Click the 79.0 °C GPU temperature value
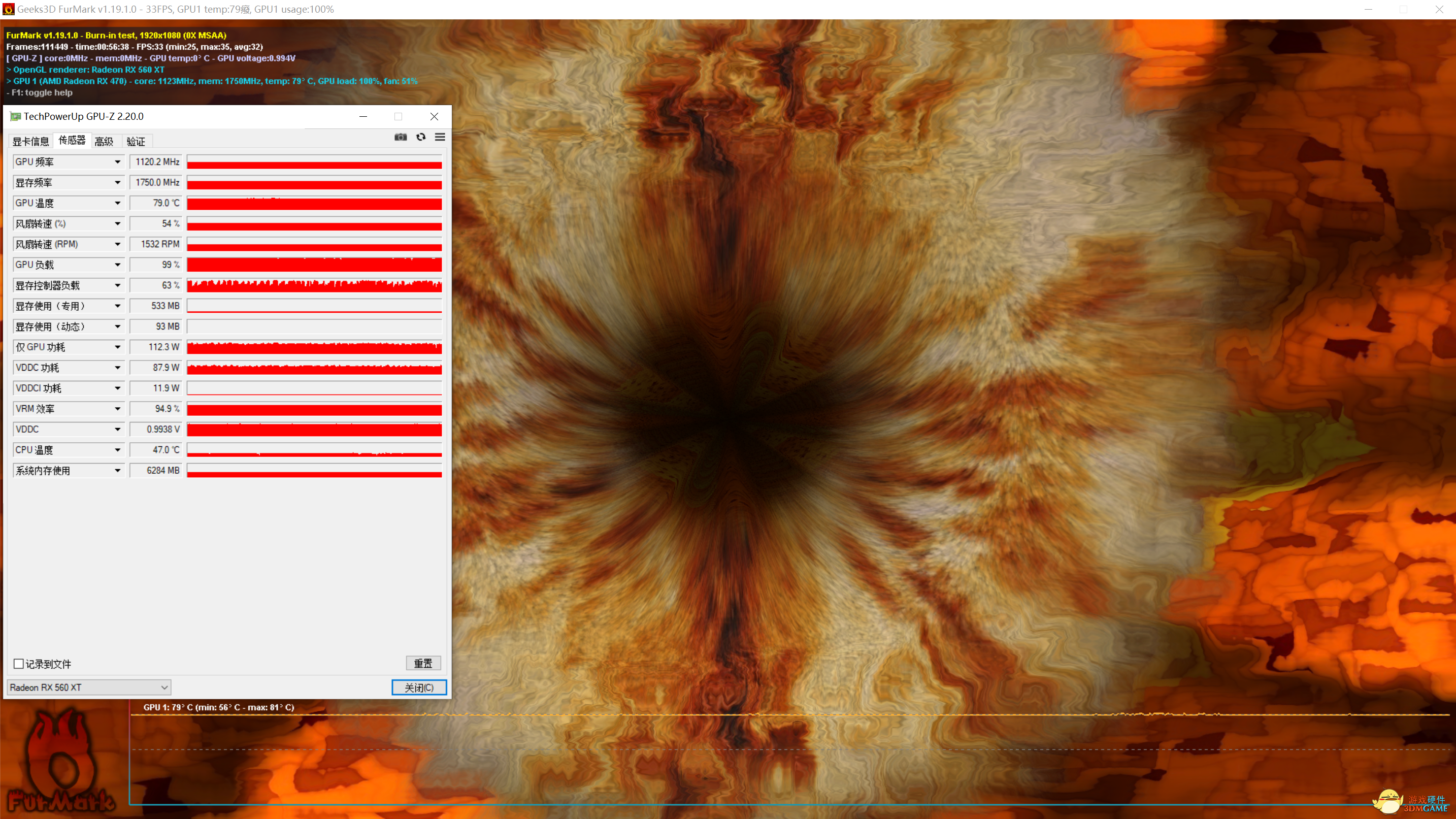 pos(156,203)
